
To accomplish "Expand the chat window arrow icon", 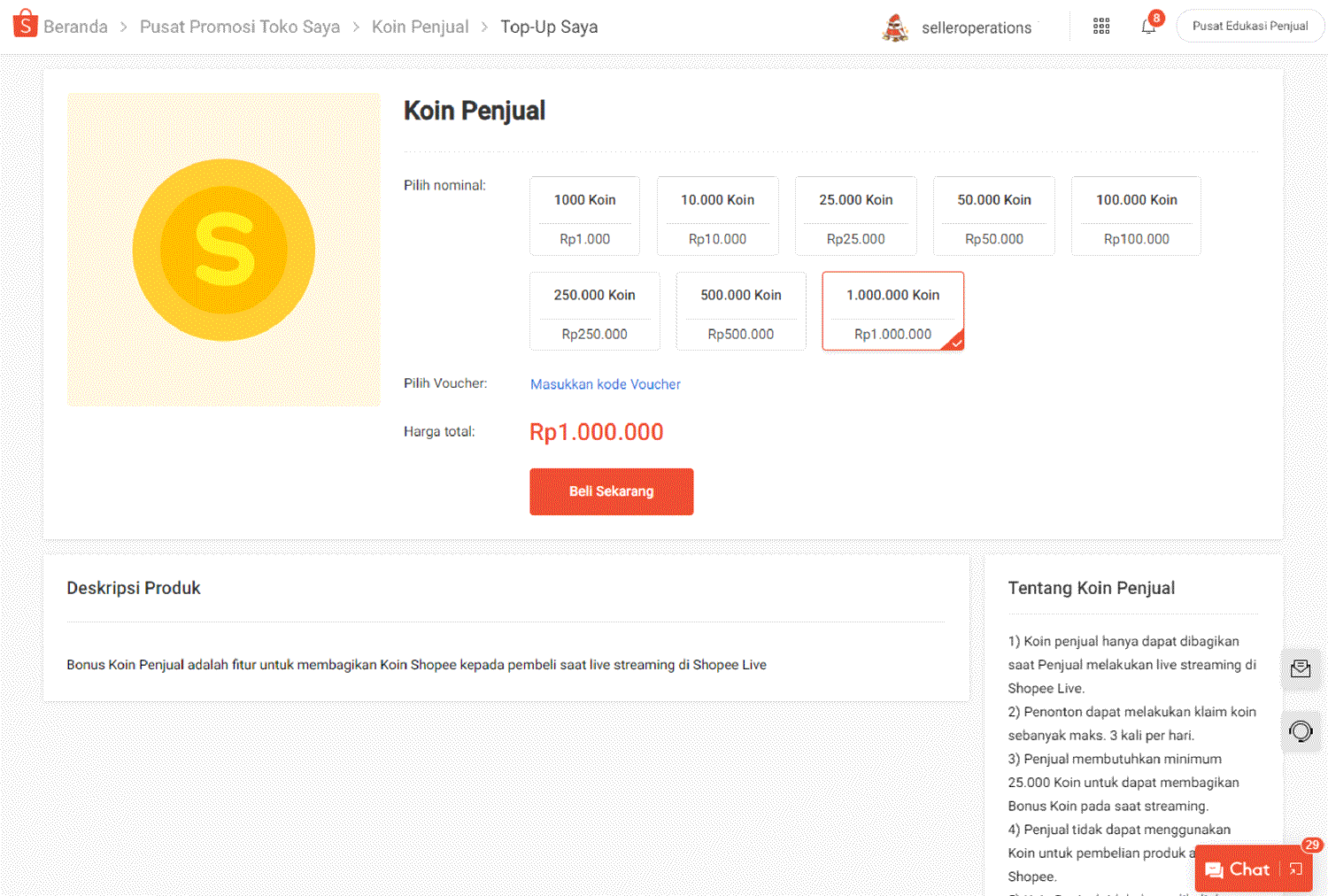I will pyautogui.click(x=1296, y=869).
